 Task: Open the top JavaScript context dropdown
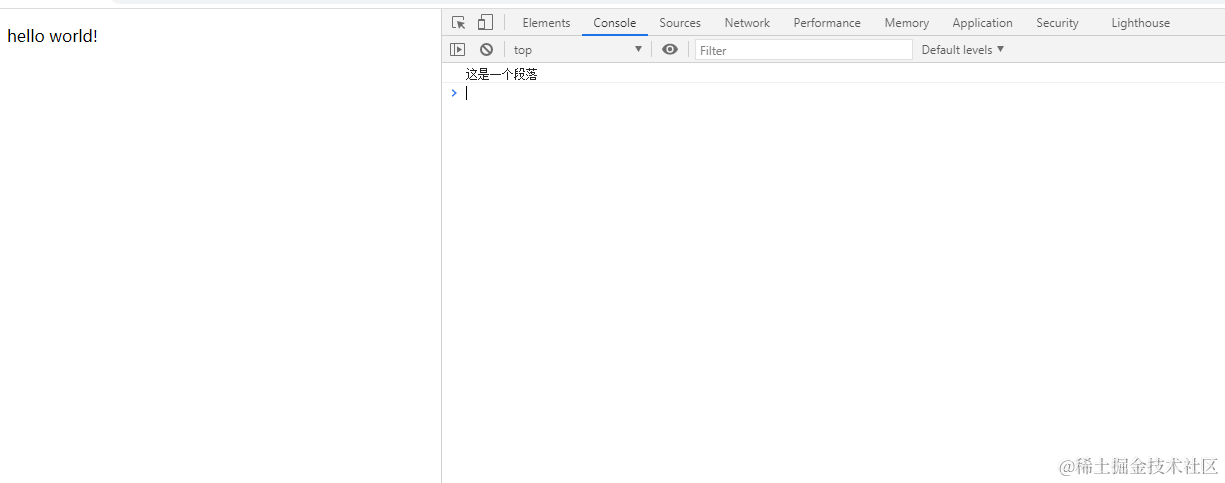578,49
